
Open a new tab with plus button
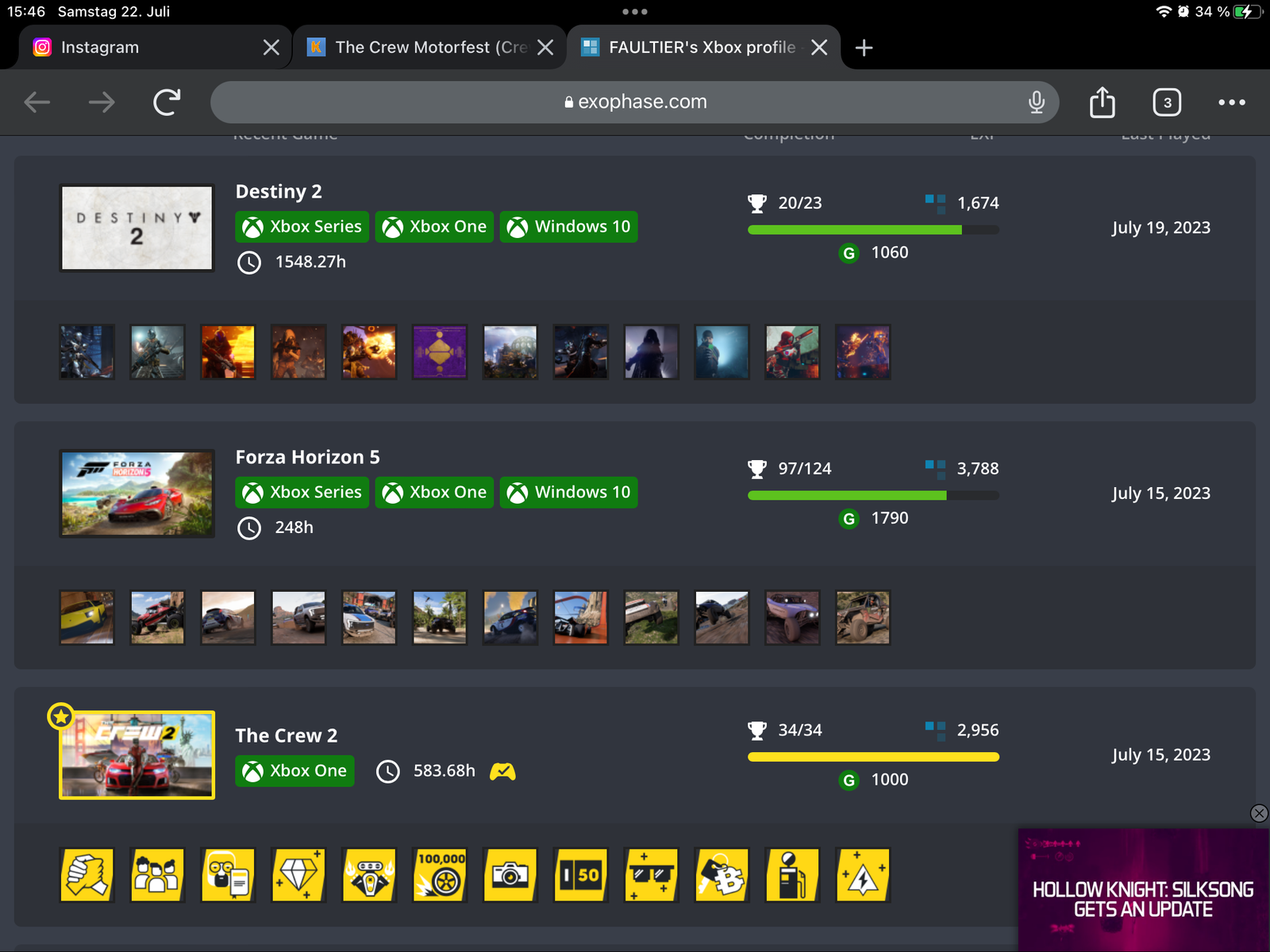tap(864, 48)
